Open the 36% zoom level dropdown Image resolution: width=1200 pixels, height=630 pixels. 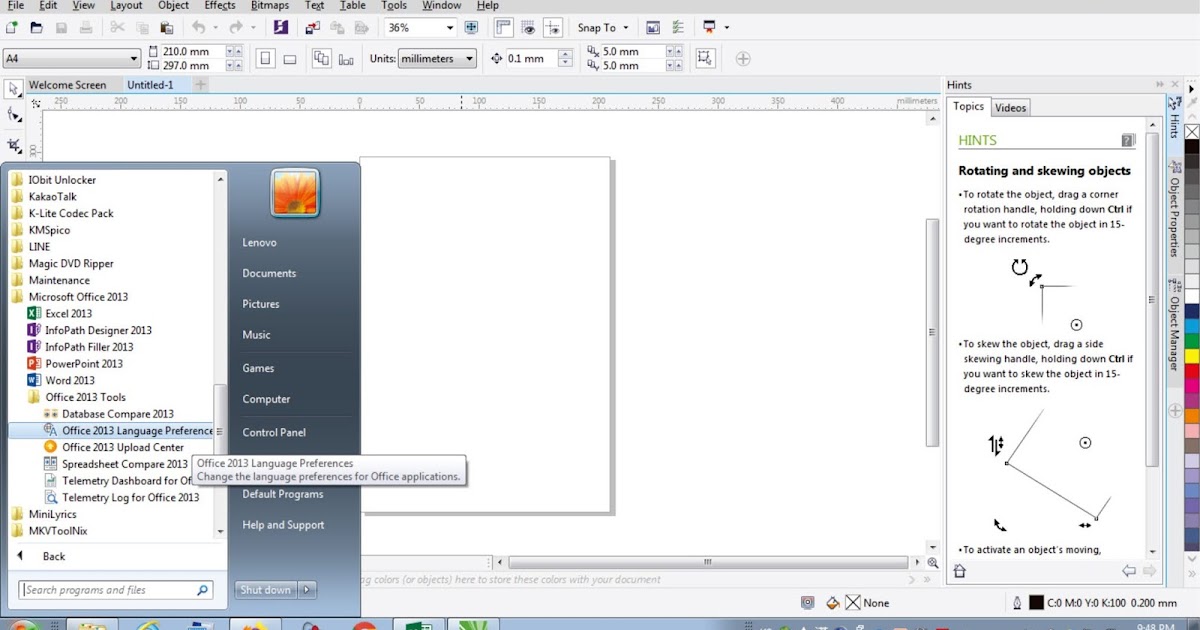tap(450, 28)
